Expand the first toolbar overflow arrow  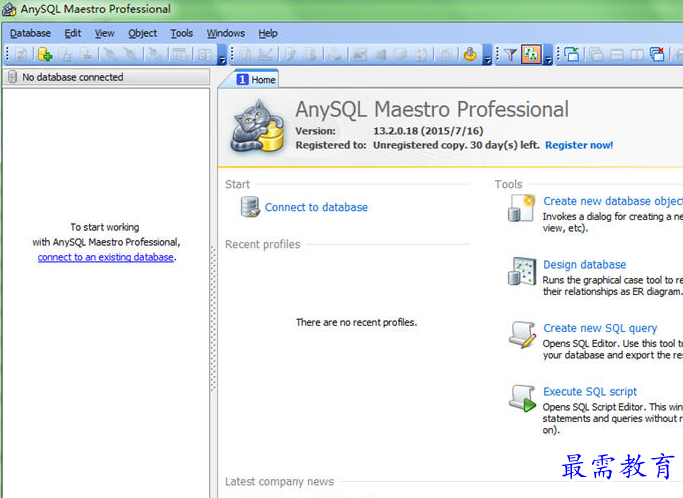click(222, 58)
